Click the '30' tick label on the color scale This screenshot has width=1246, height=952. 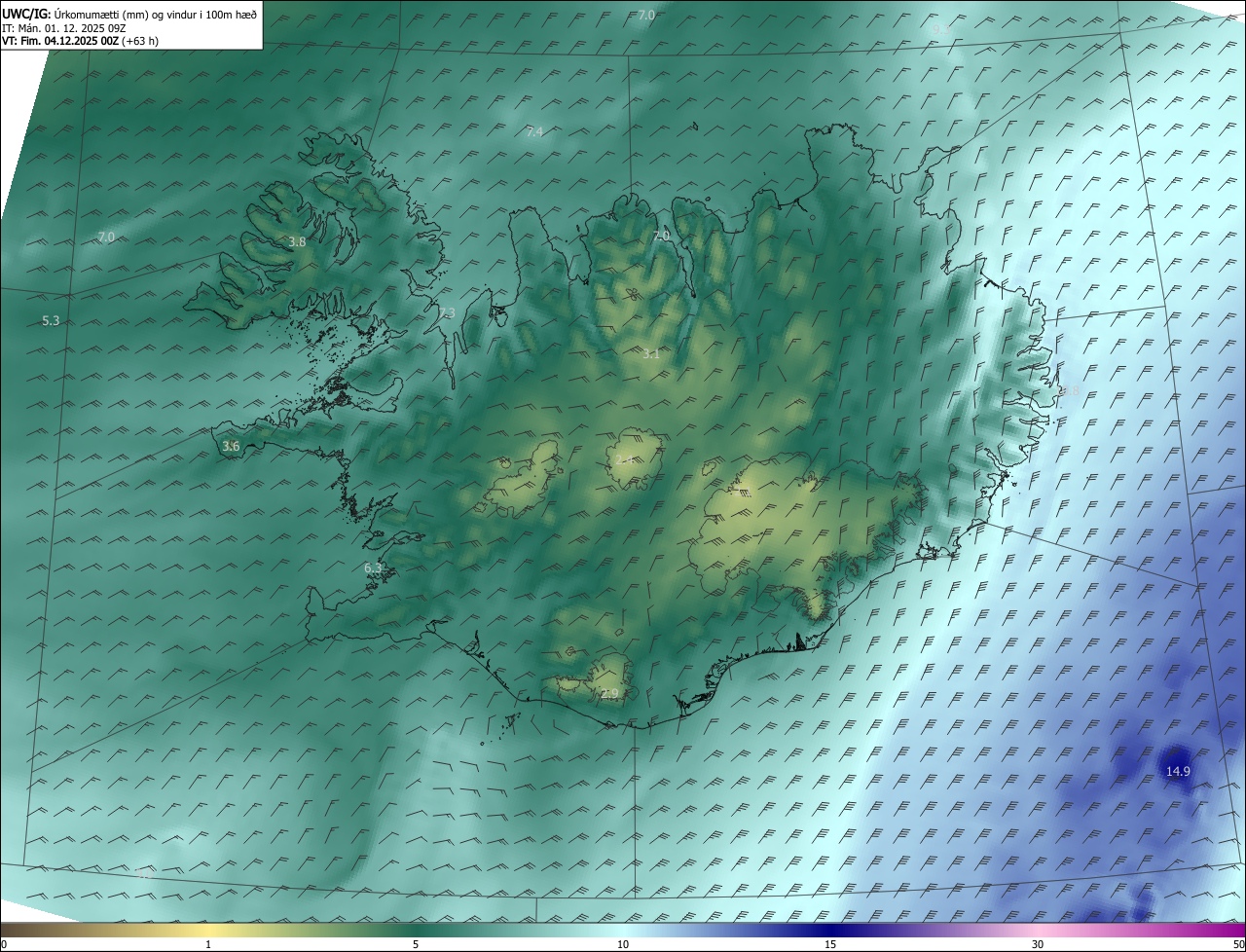[1038, 944]
